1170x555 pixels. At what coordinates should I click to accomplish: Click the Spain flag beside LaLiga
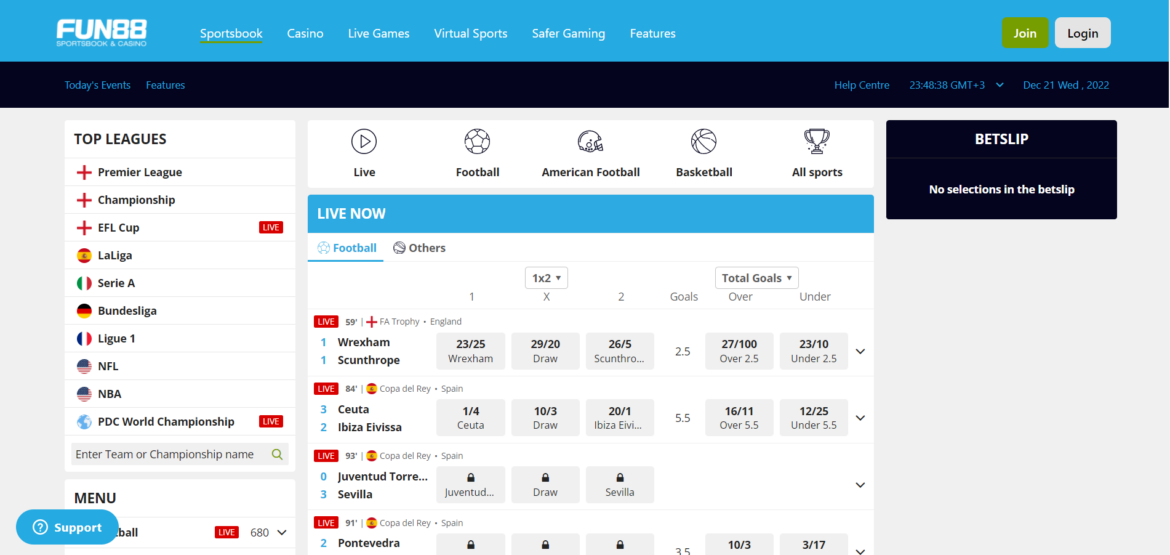[x=84, y=256]
